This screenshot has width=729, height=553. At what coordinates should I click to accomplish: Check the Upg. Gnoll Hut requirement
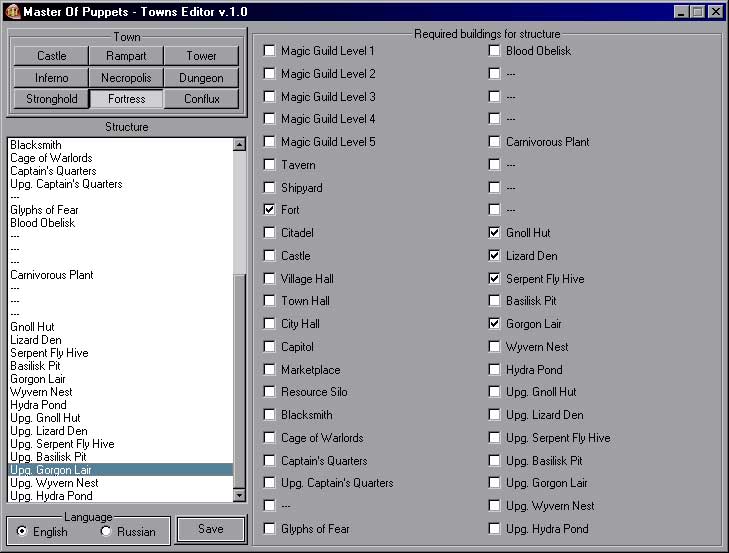(x=494, y=392)
